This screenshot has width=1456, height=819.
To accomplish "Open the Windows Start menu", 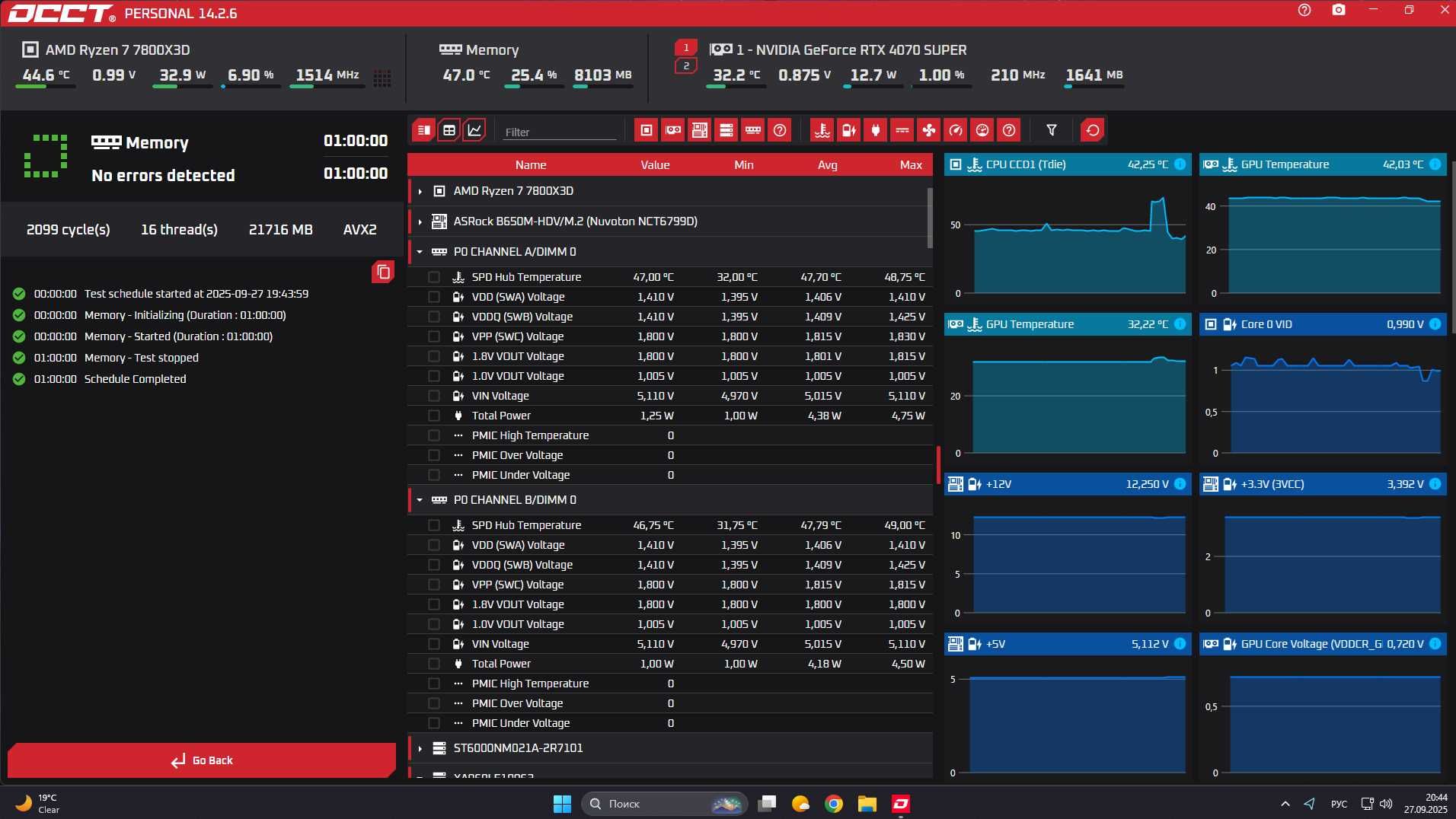I will [562, 804].
